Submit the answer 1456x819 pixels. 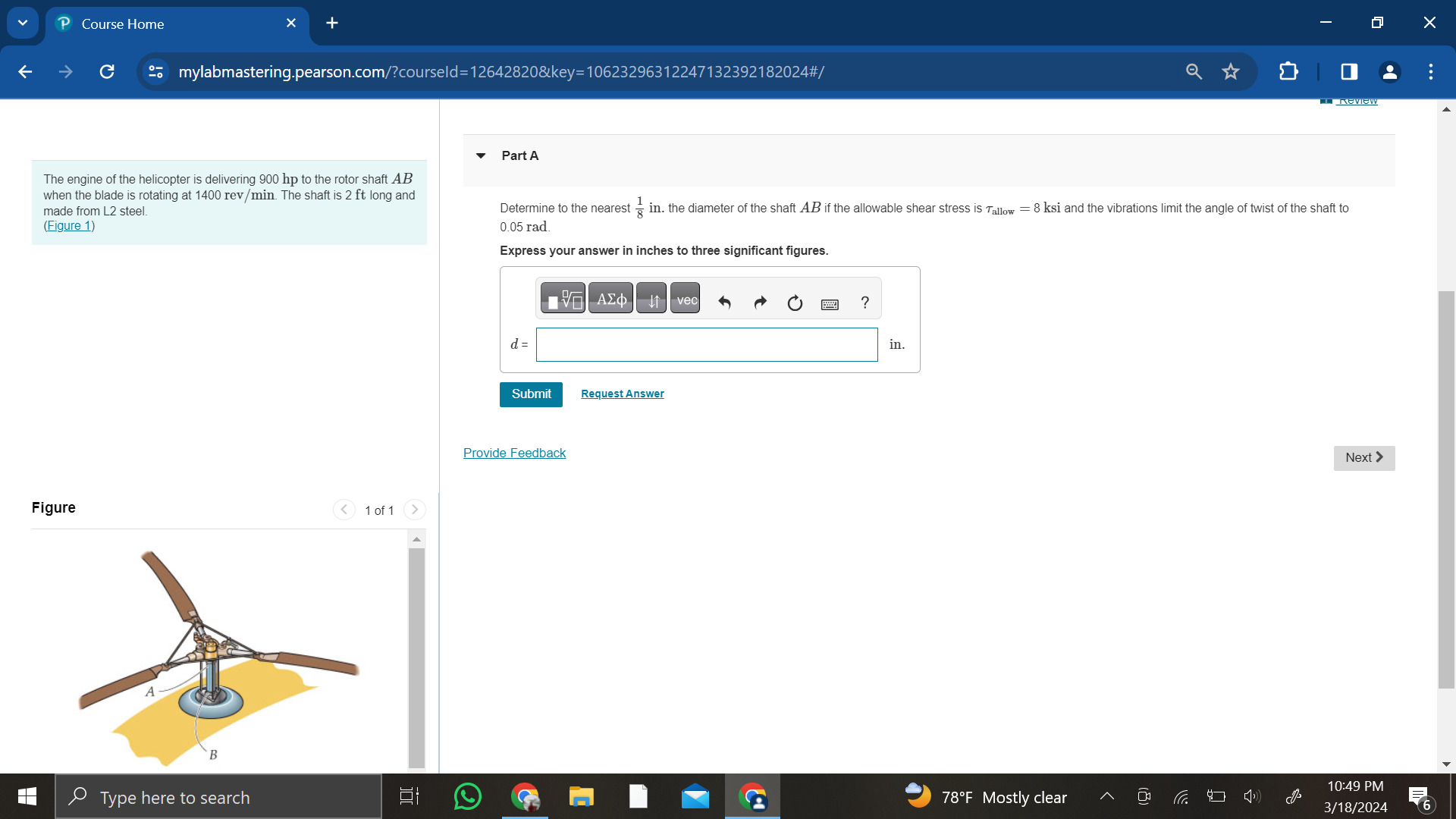[x=531, y=394]
